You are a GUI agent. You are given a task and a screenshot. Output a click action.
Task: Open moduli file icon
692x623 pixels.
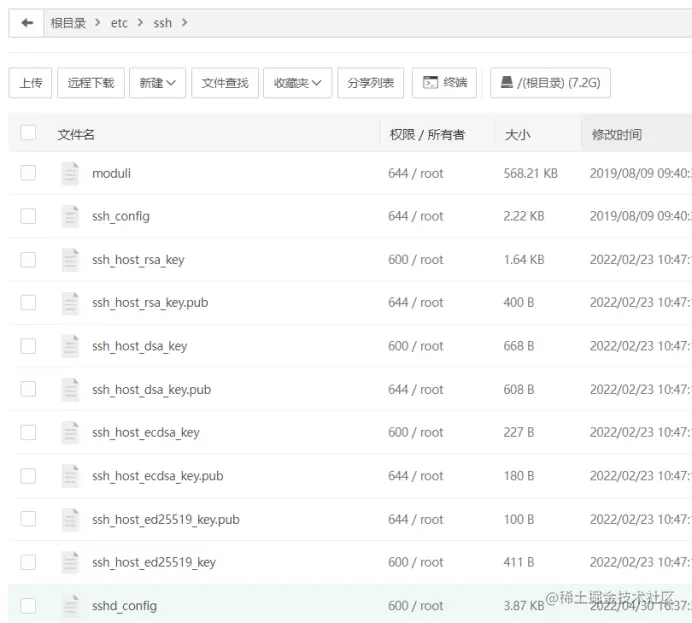click(70, 173)
